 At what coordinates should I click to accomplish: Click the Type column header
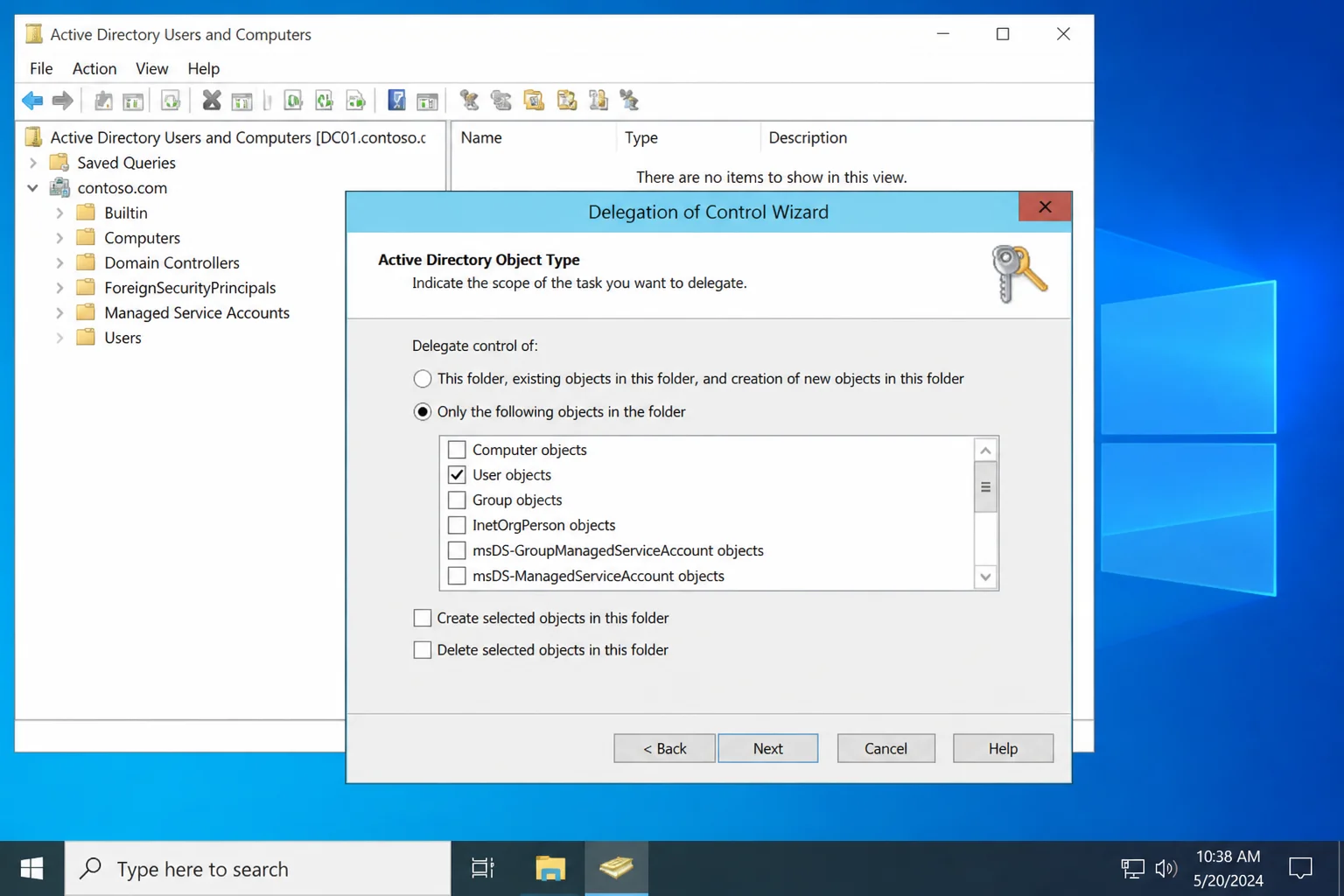pos(688,137)
